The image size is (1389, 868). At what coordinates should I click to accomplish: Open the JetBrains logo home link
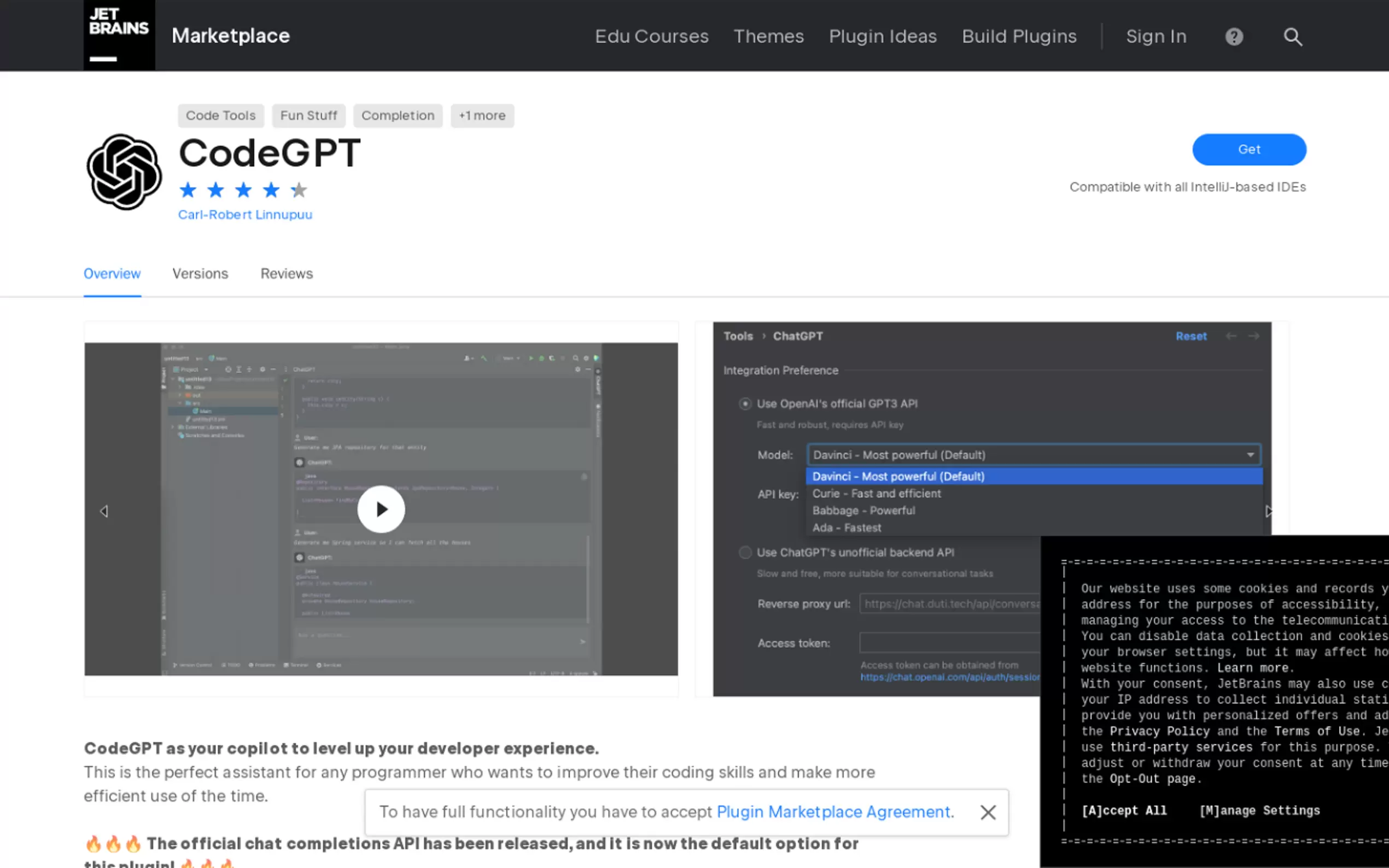coord(119,35)
